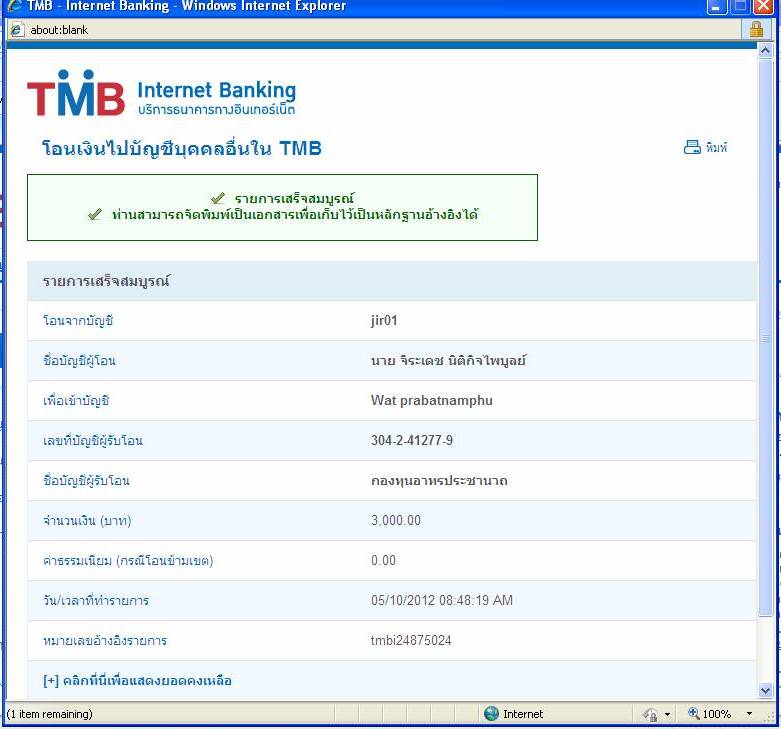Click the protected mode security icon in status bar
Viewport: 781px width, 729px height.
pyautogui.click(x=649, y=714)
